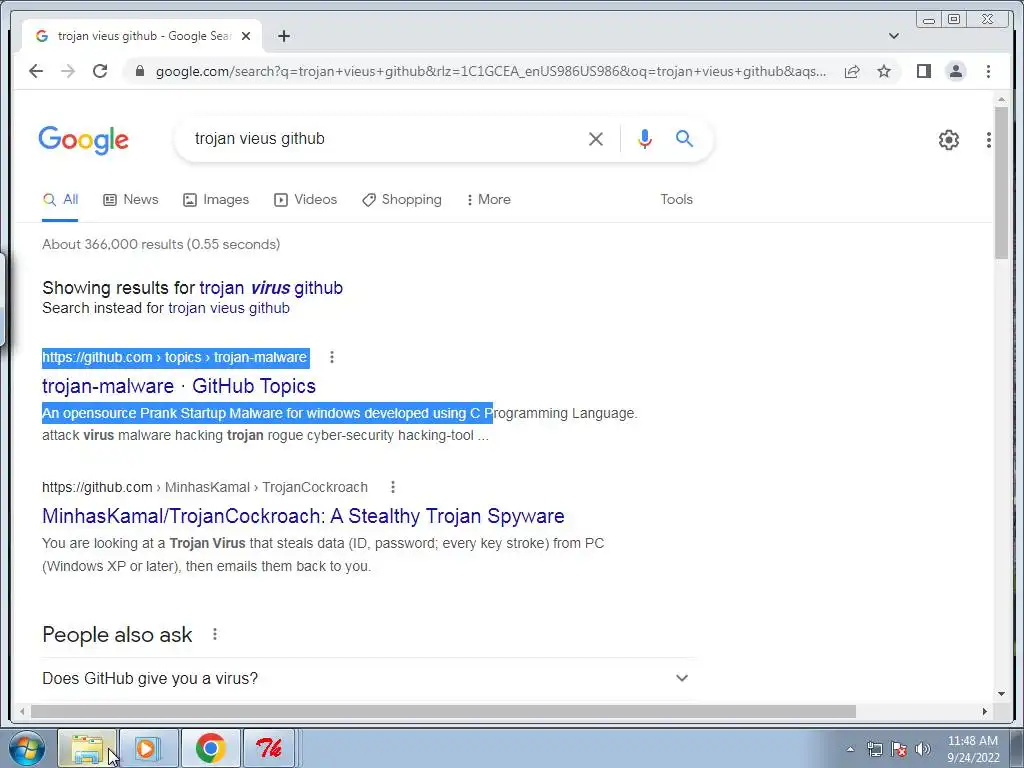
Task: Open the Windows Start menu
Action: point(27,748)
